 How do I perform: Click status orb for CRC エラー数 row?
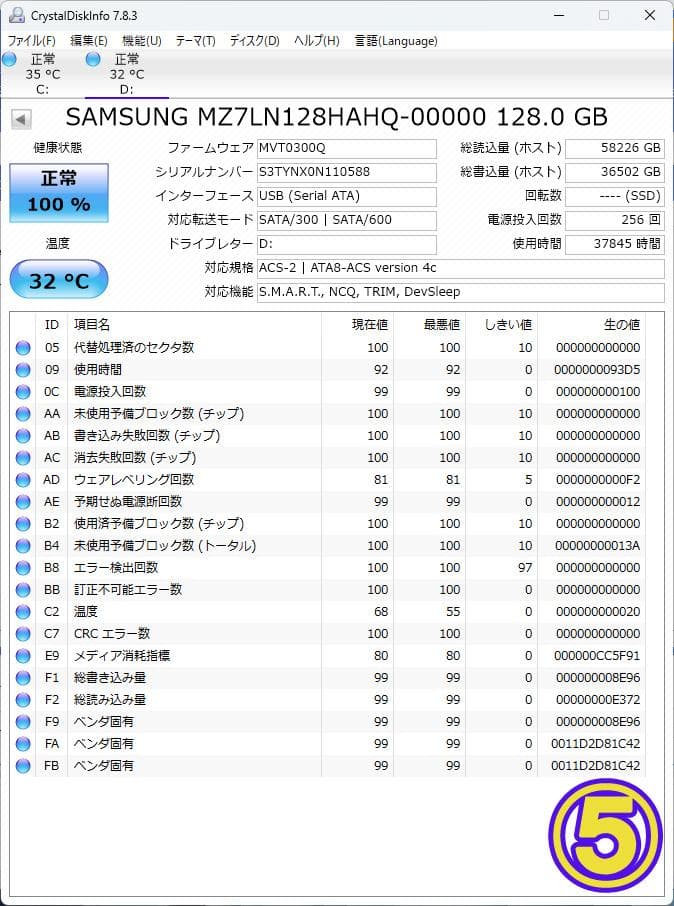point(23,634)
